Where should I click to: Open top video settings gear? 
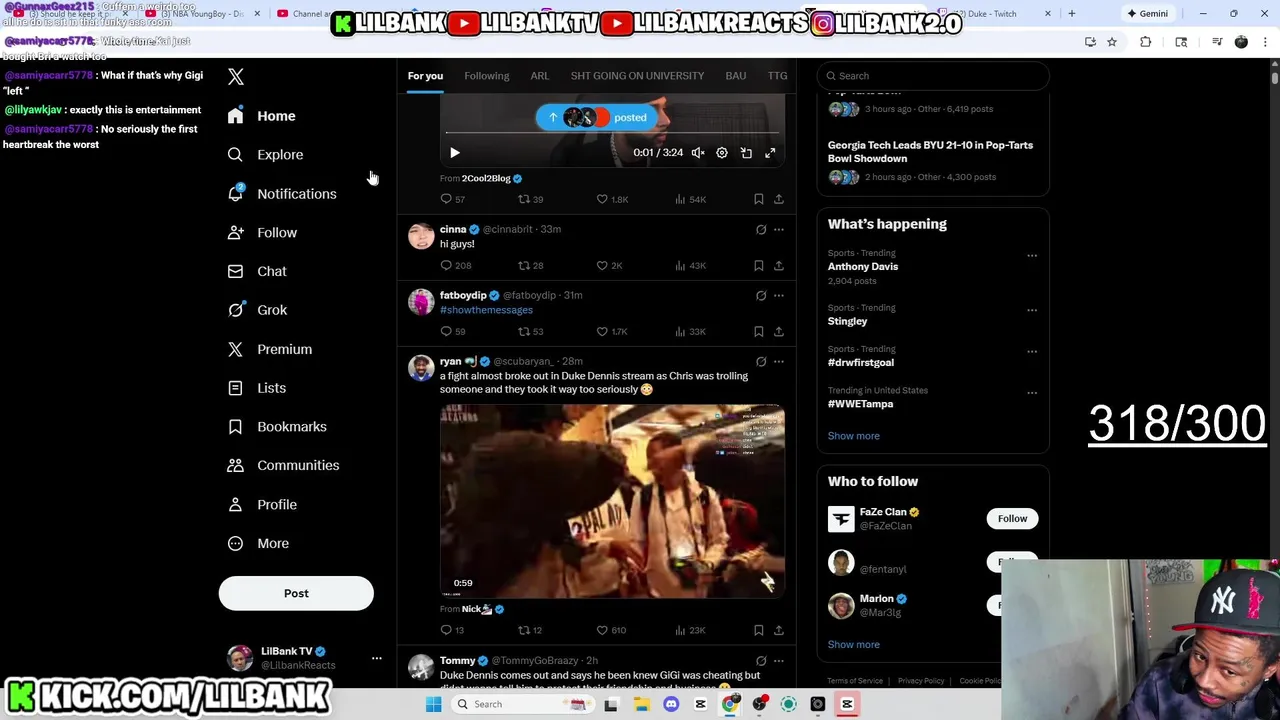point(722,153)
